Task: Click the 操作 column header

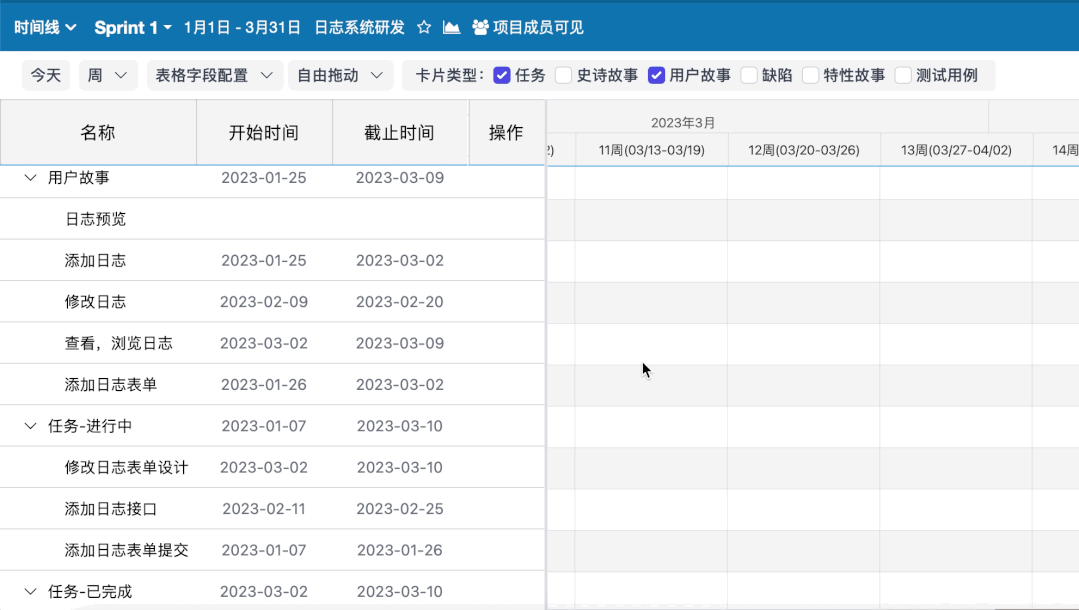Action: click(x=506, y=132)
